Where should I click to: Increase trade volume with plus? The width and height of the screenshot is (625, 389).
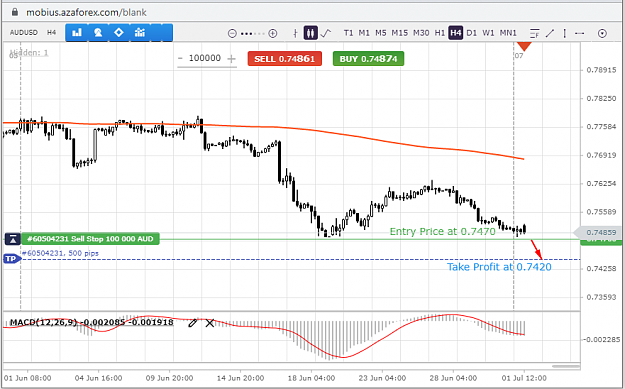tap(231, 59)
